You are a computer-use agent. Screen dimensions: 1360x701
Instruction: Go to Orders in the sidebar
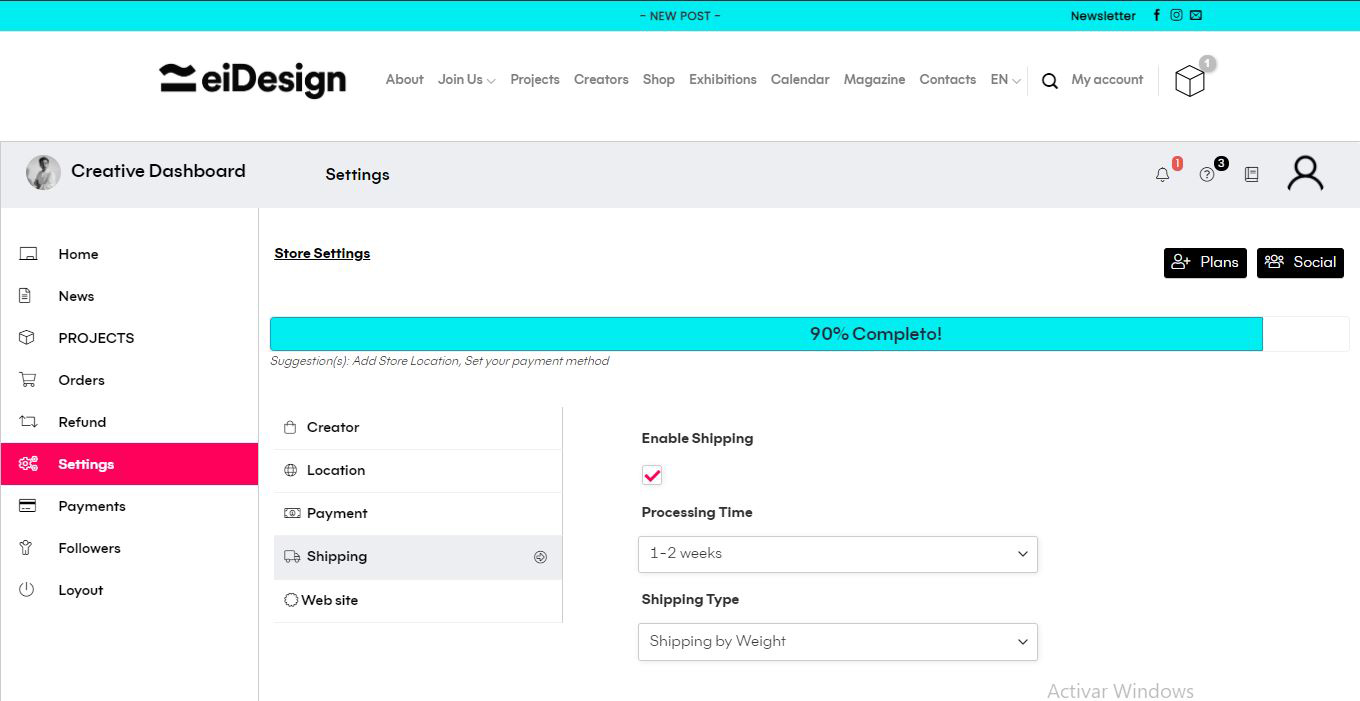click(x=81, y=380)
